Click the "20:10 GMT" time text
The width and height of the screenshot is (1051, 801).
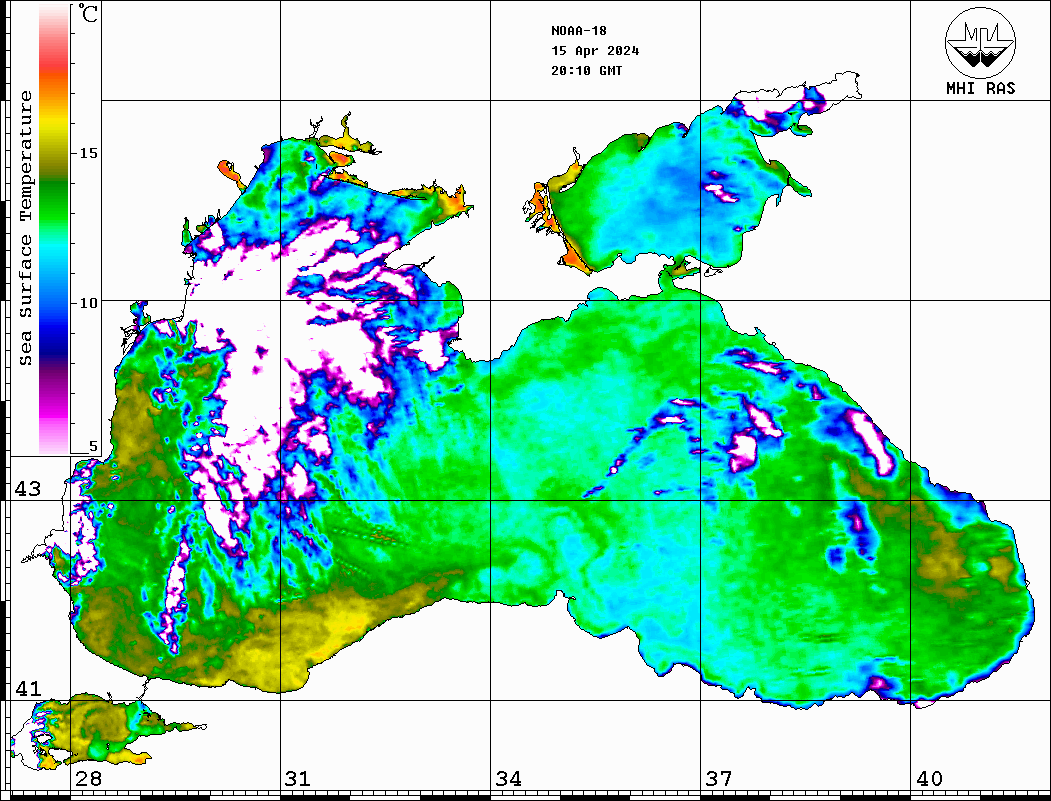pyautogui.click(x=586, y=70)
